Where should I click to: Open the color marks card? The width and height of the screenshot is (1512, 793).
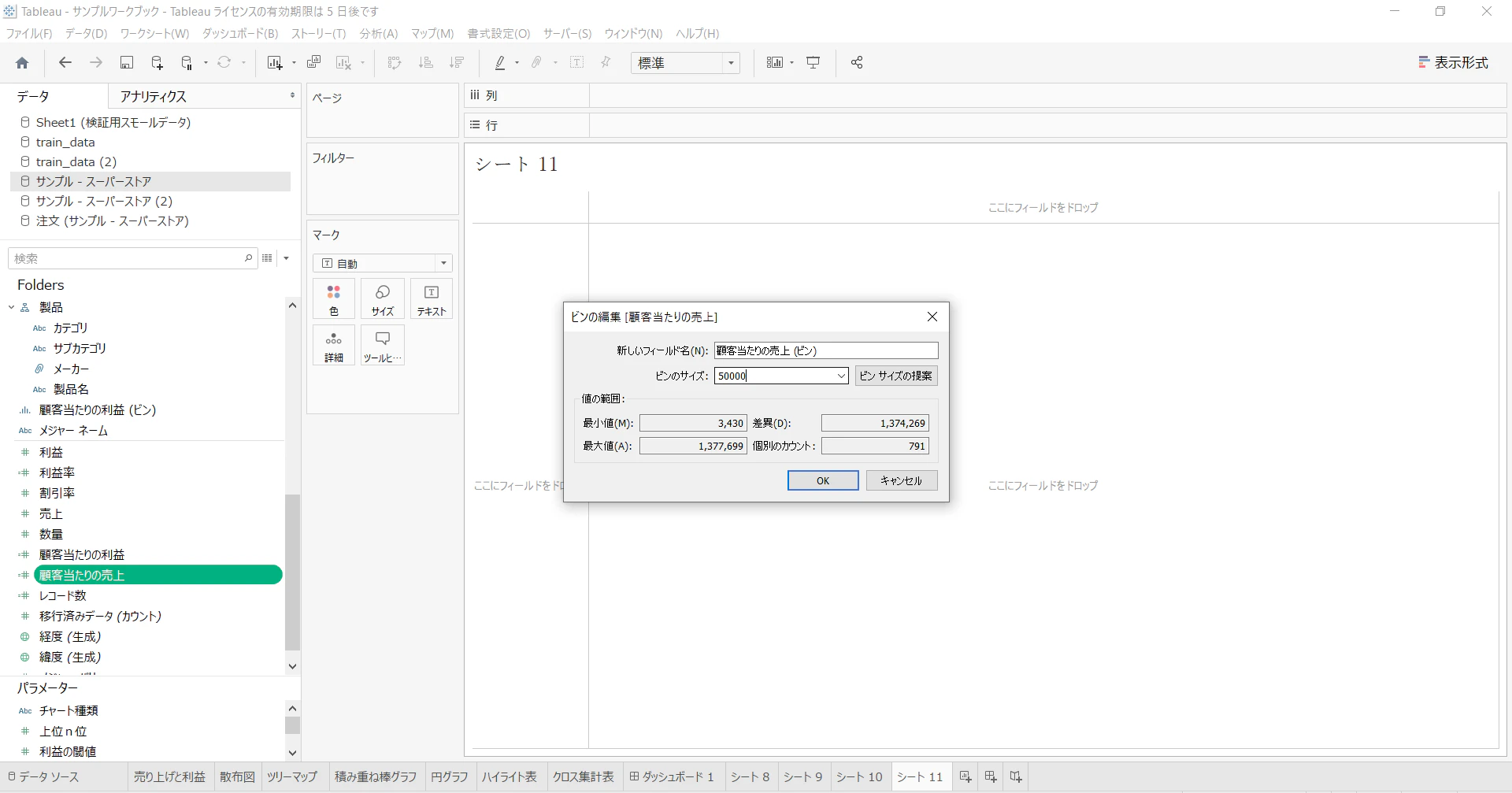click(334, 299)
